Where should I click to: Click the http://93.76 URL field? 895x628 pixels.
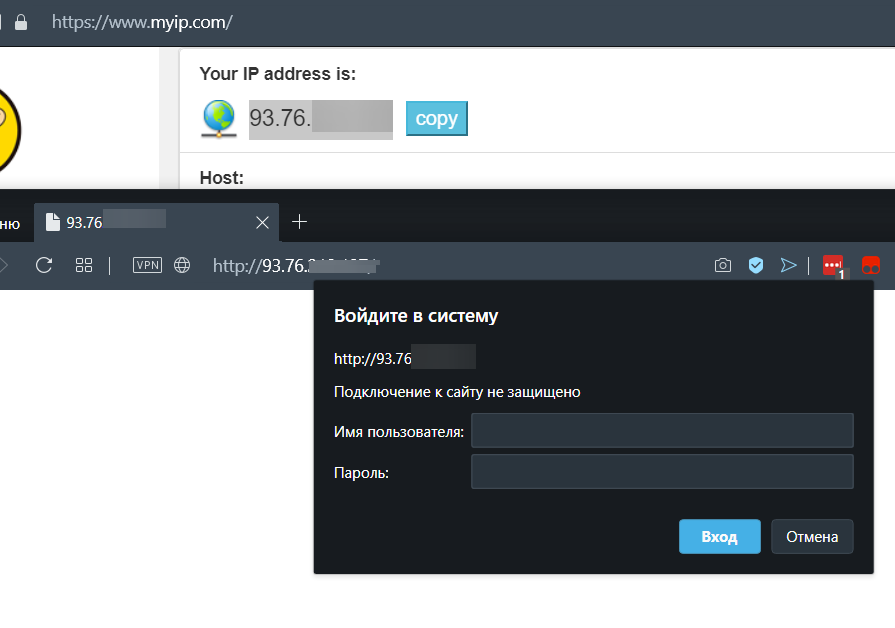[x=296, y=265]
